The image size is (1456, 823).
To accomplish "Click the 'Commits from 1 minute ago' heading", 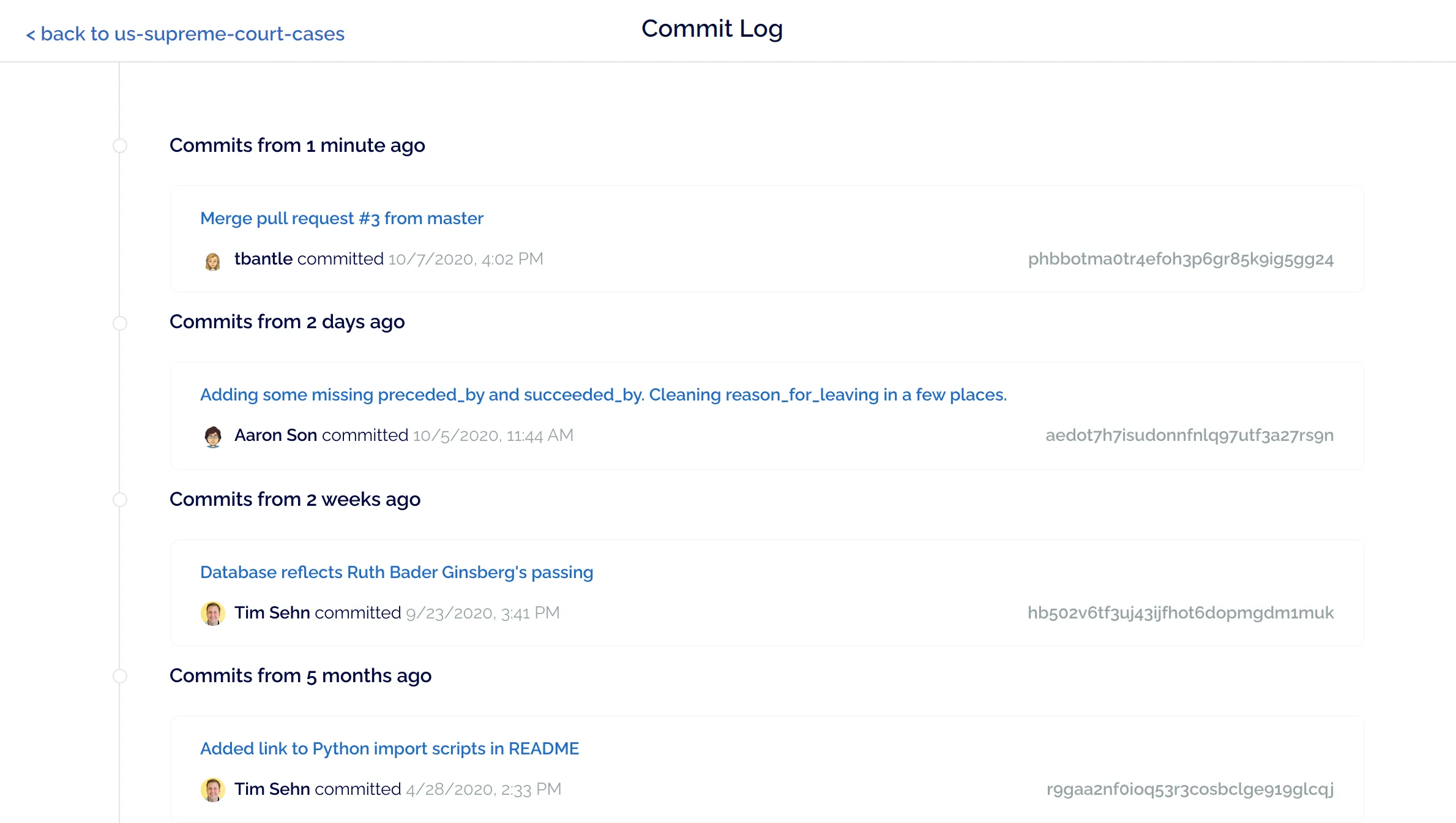I will (298, 146).
